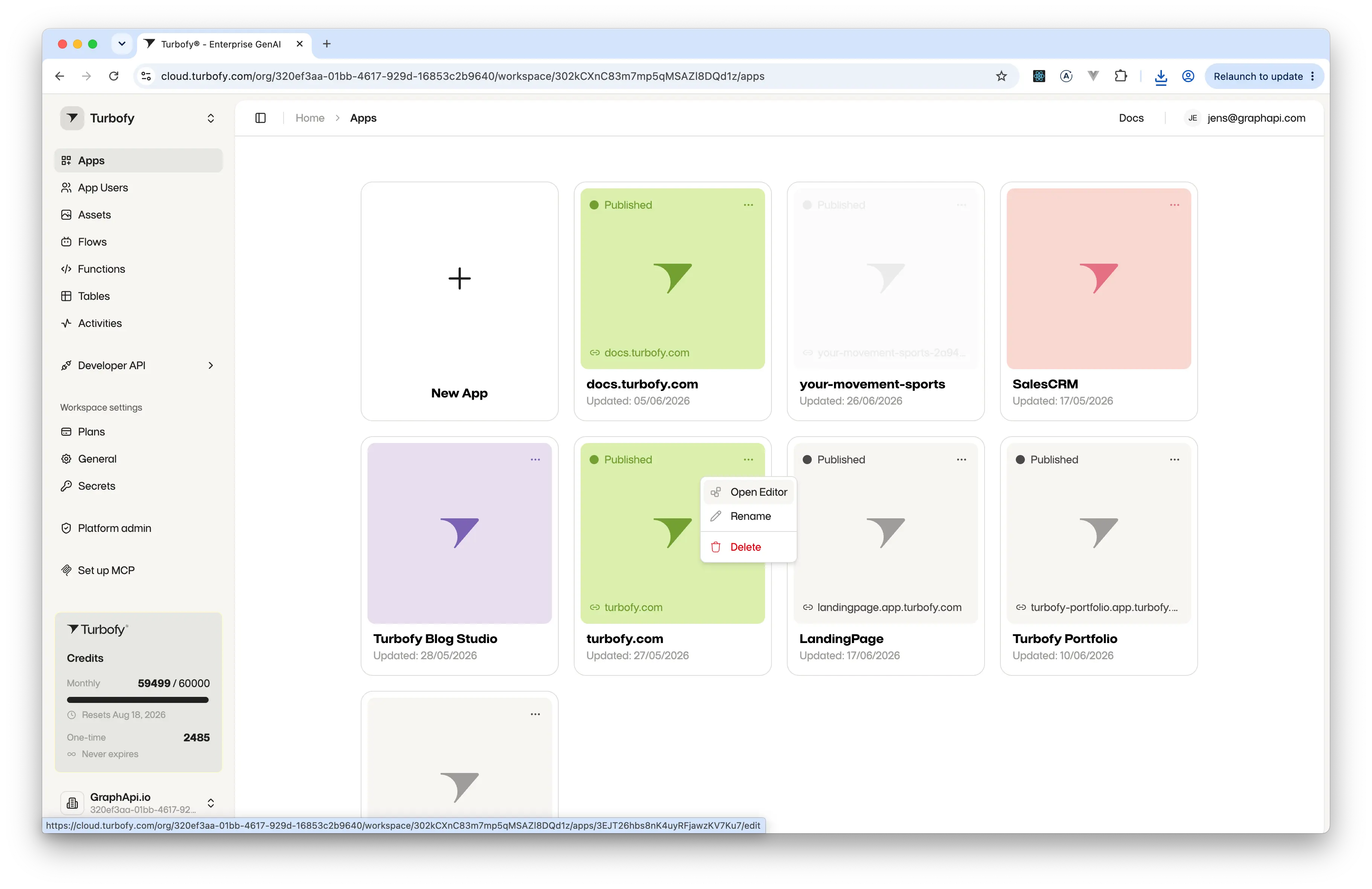Screen dimensions: 1372x889
Task: Open the browser Extensions puzzle icon
Action: [1120, 76]
